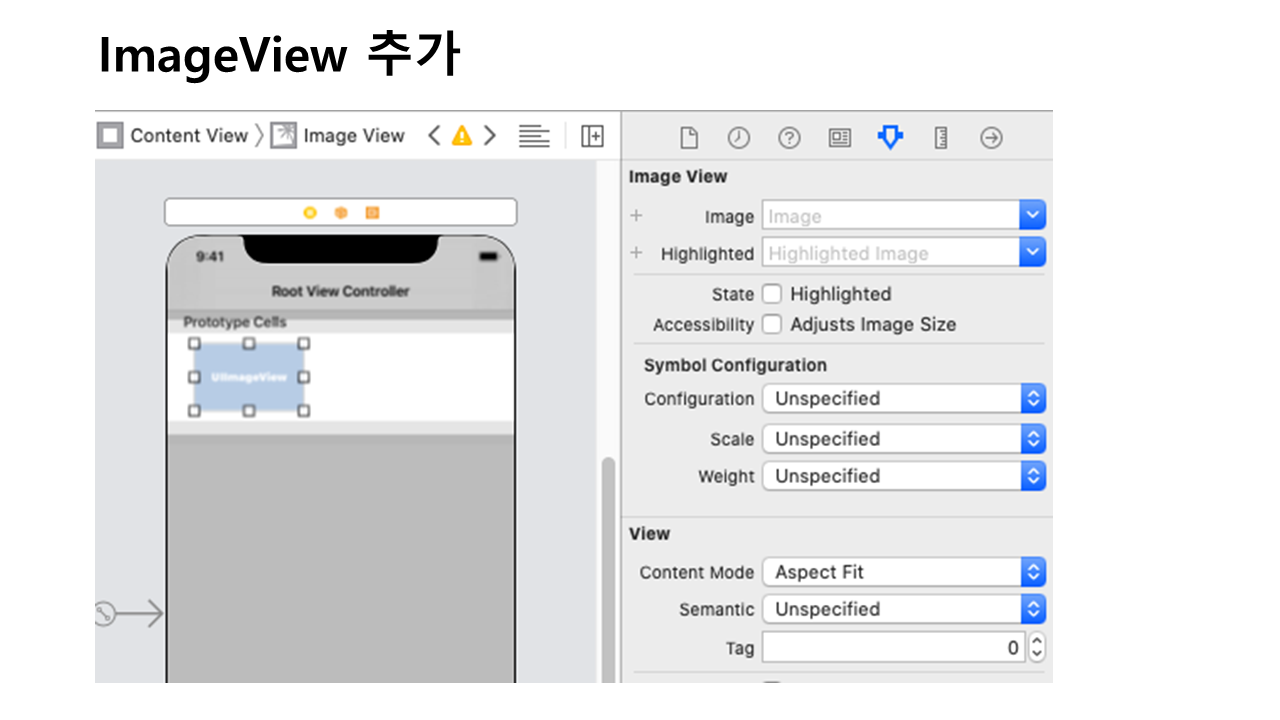Open the Content Mode Aspect Fit dropdown
The width and height of the screenshot is (1280, 720).
point(904,572)
